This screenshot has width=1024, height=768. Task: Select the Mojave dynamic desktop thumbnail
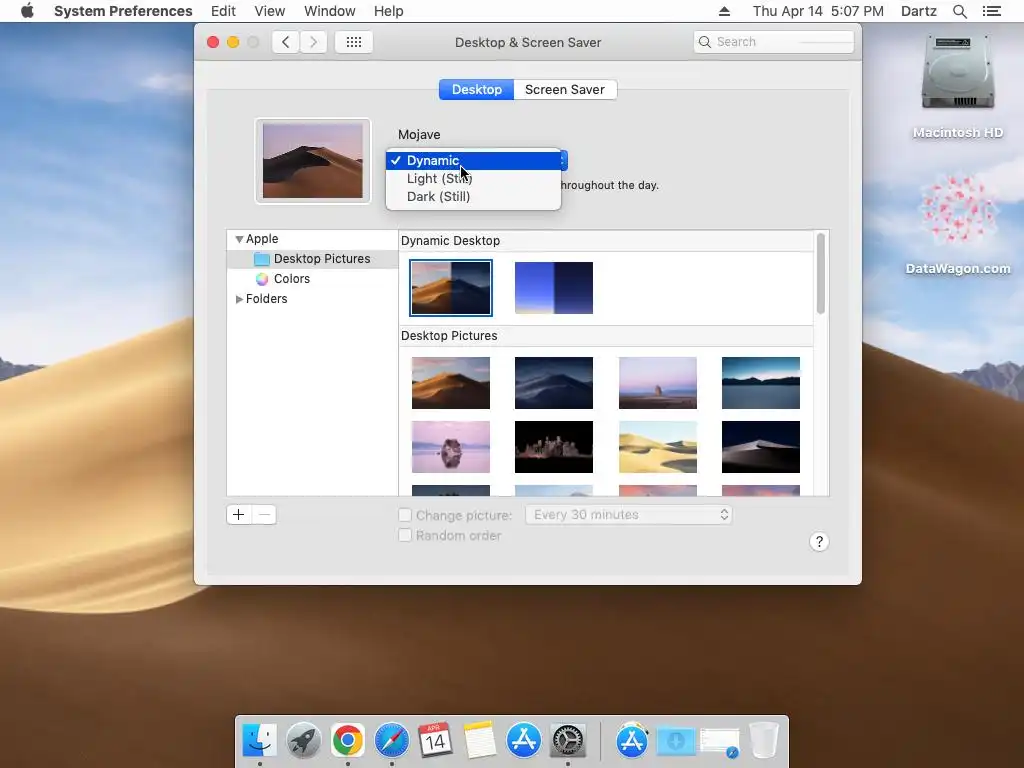tap(451, 288)
